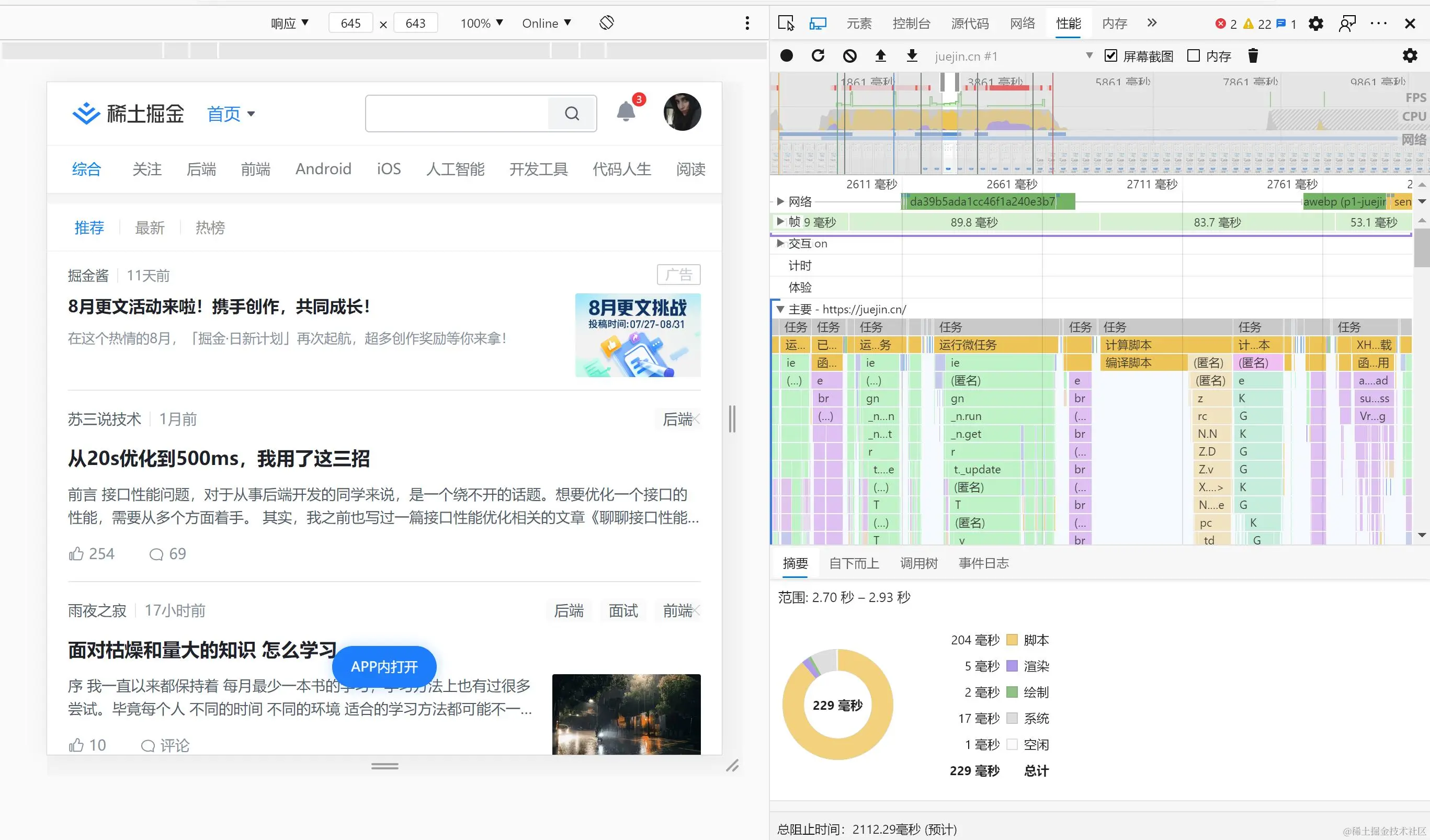Viewport: 1430px width, 840px height.
Task: Open the 首页 dropdown menu
Action: click(230, 113)
